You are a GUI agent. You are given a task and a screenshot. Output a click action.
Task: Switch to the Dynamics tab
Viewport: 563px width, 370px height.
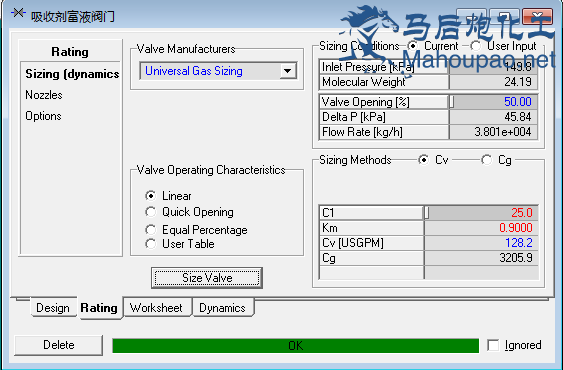point(223,308)
